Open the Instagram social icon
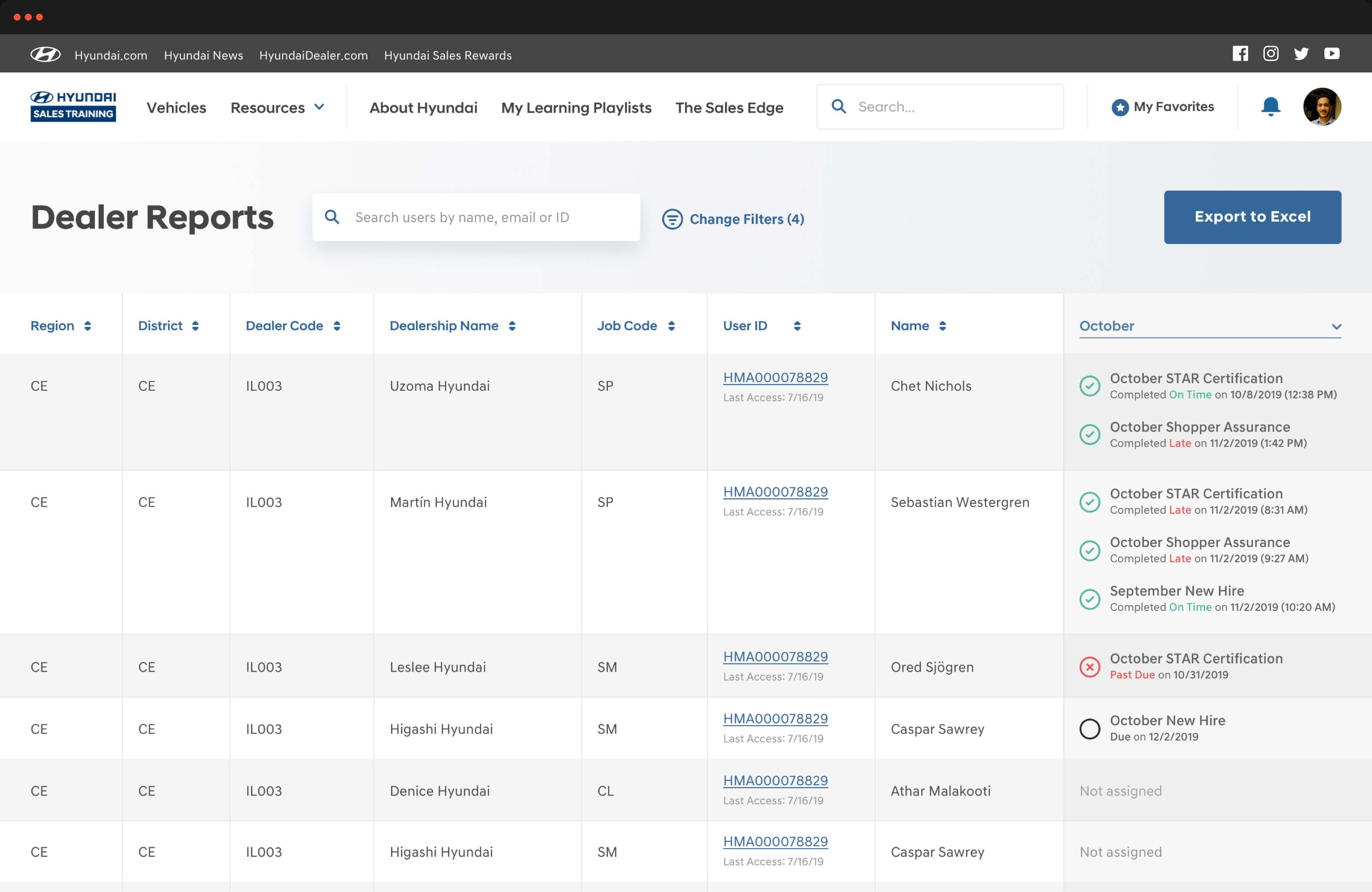The width and height of the screenshot is (1372, 892). pyautogui.click(x=1270, y=54)
